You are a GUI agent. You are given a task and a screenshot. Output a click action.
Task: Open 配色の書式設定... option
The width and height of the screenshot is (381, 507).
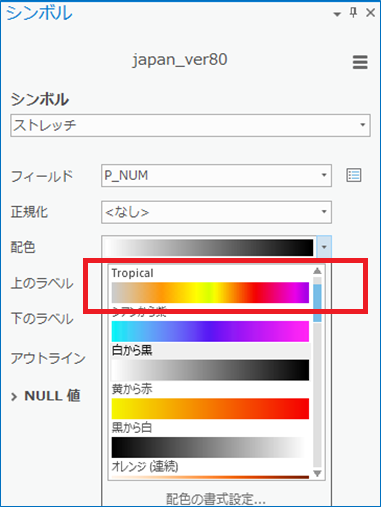[x=216, y=499]
